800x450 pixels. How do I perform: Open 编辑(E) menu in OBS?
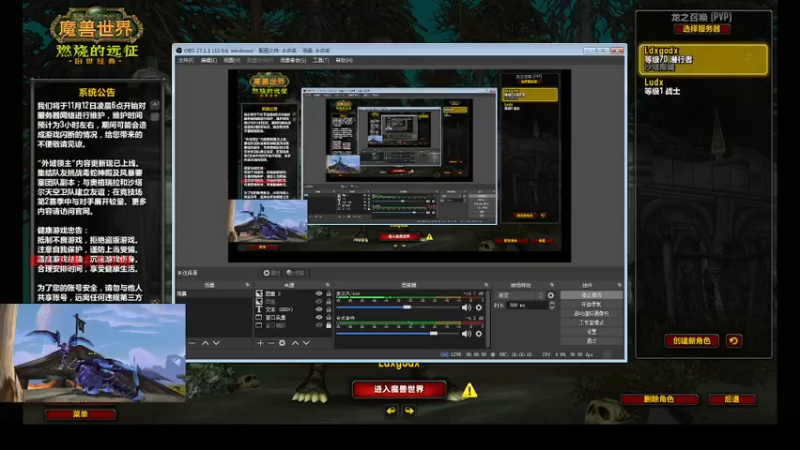(209, 60)
